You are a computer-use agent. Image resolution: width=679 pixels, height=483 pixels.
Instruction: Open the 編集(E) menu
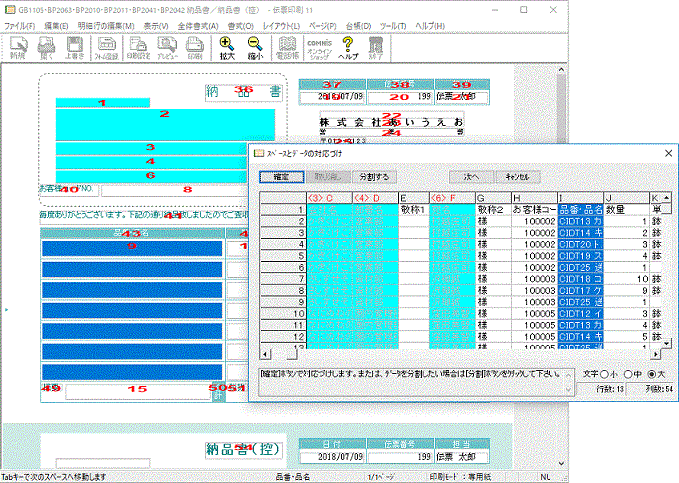coord(56,26)
